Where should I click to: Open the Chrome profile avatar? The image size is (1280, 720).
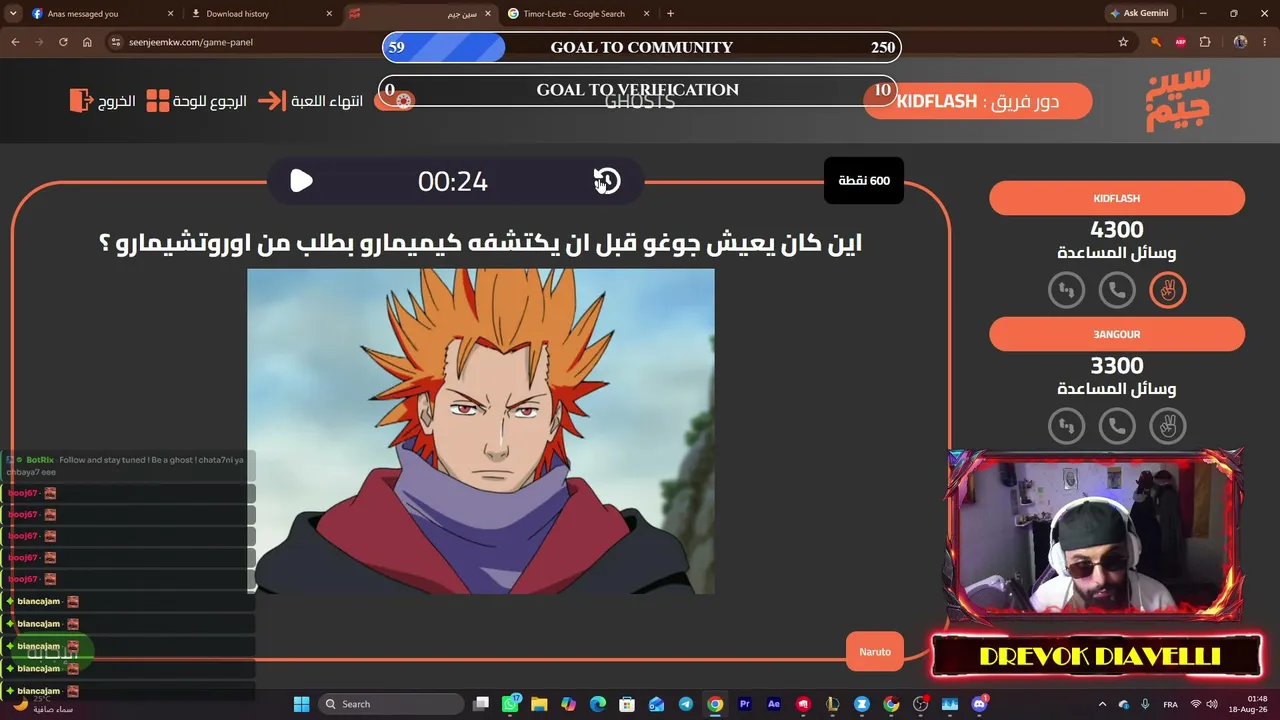tap(1240, 42)
